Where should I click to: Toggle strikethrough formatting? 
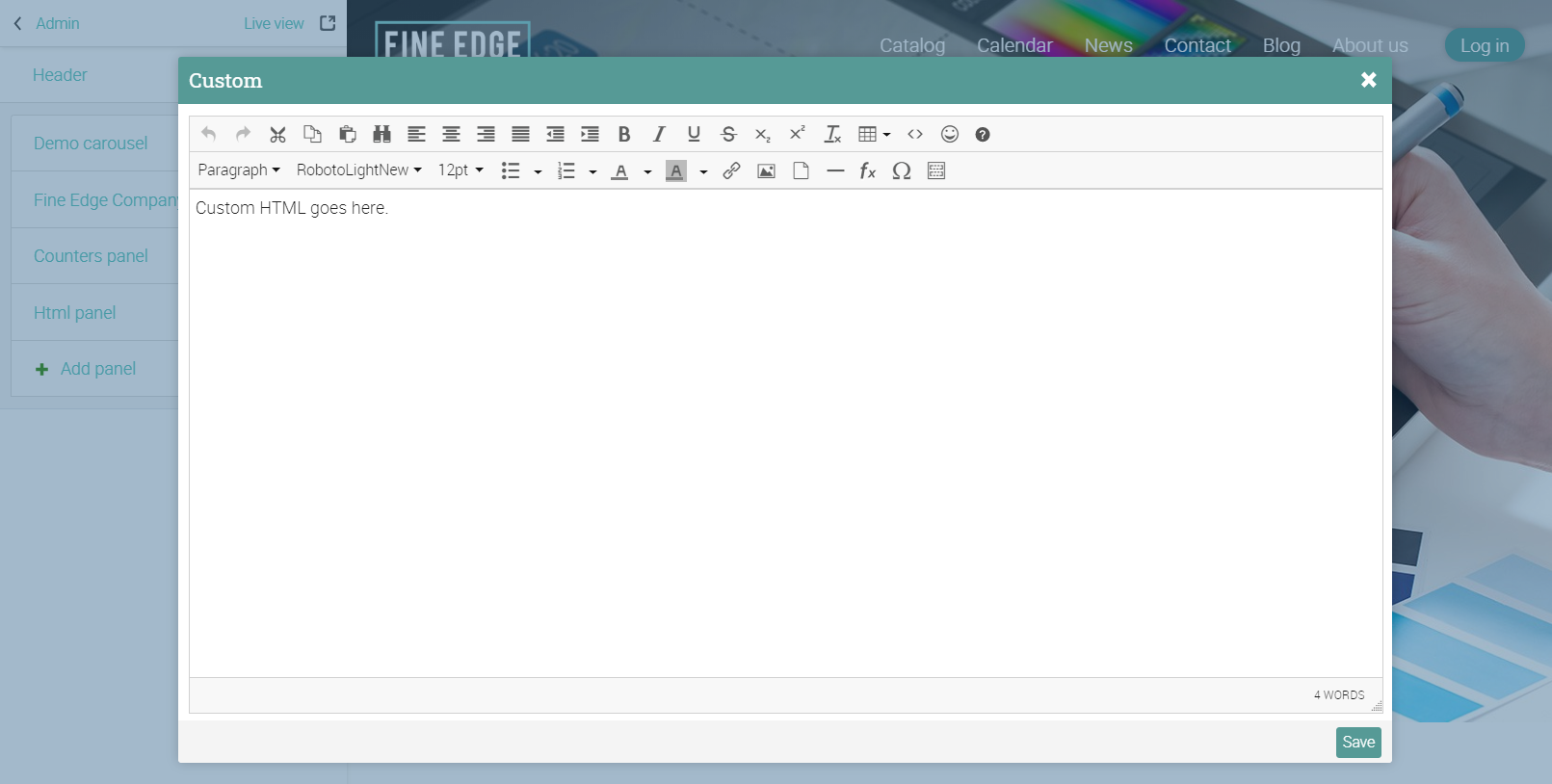point(728,134)
